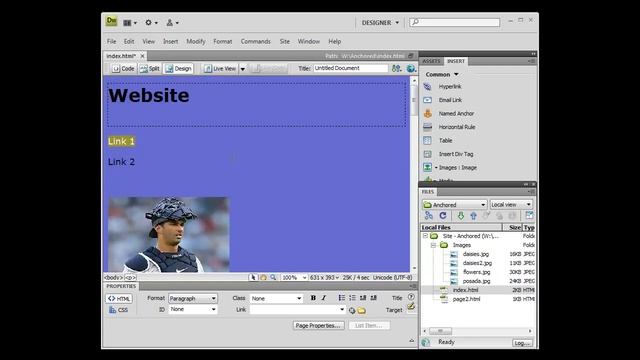Viewport: 640px width, 360px height.
Task: Select daisies.jpg in the Files list
Action: click(x=476, y=254)
